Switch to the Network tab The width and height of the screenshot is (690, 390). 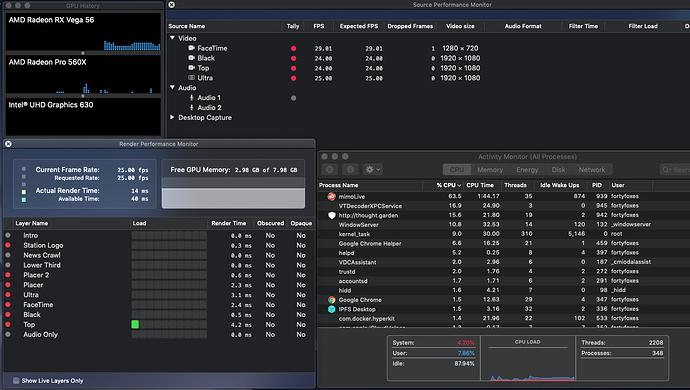pos(591,169)
